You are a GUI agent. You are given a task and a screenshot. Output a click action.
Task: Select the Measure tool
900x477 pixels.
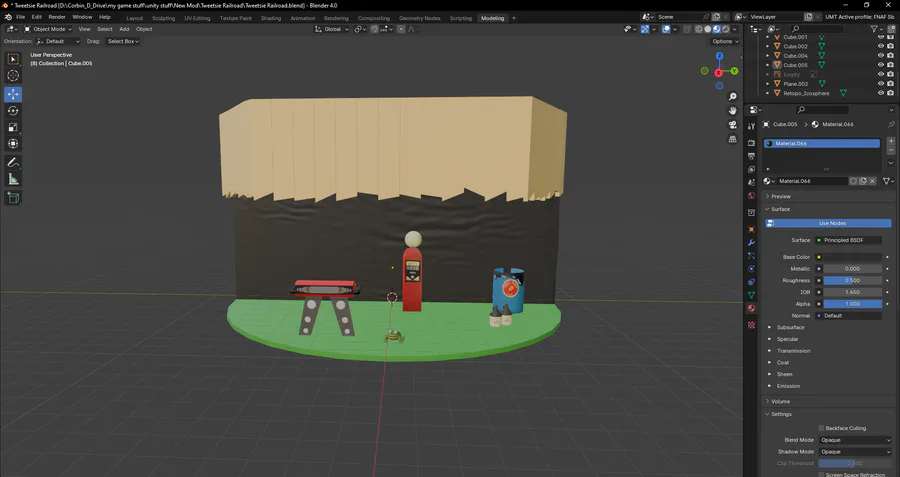13,180
